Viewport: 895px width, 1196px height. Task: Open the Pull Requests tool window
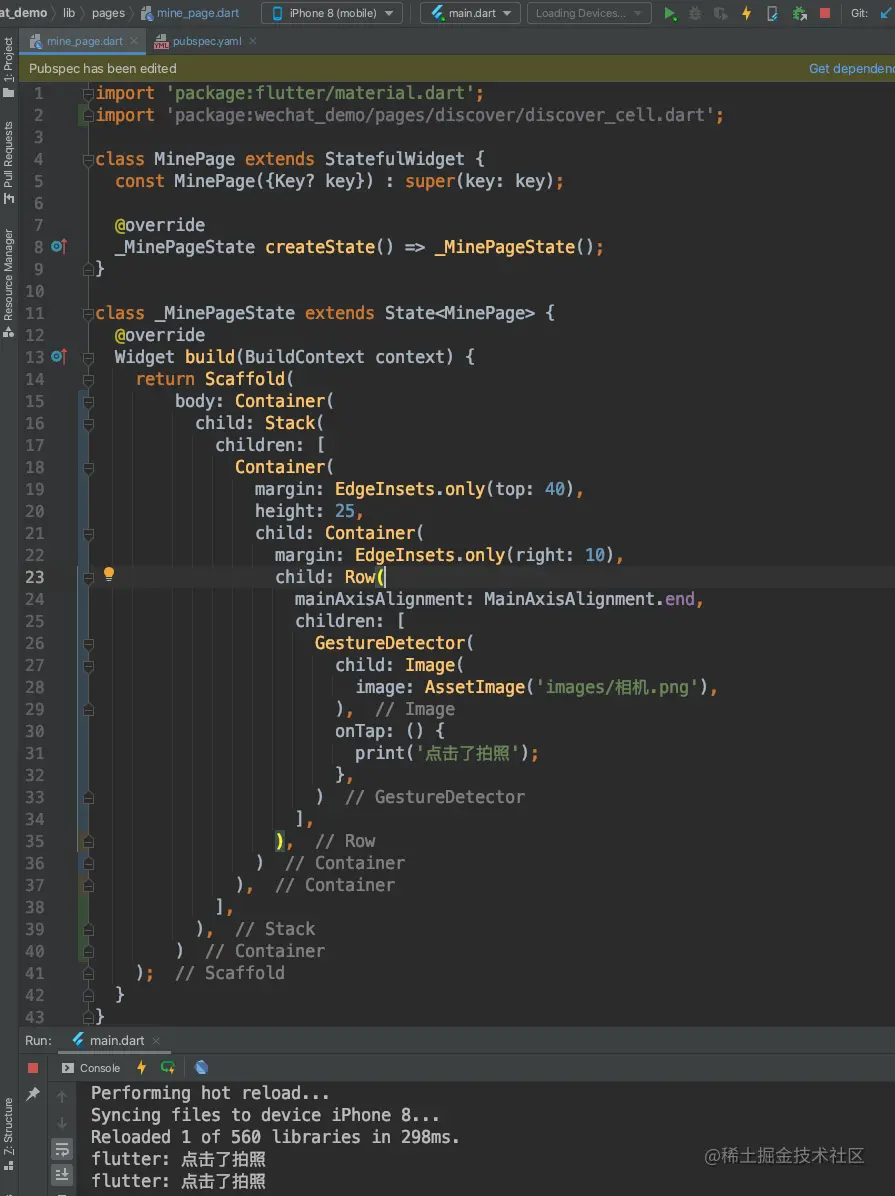point(8,162)
